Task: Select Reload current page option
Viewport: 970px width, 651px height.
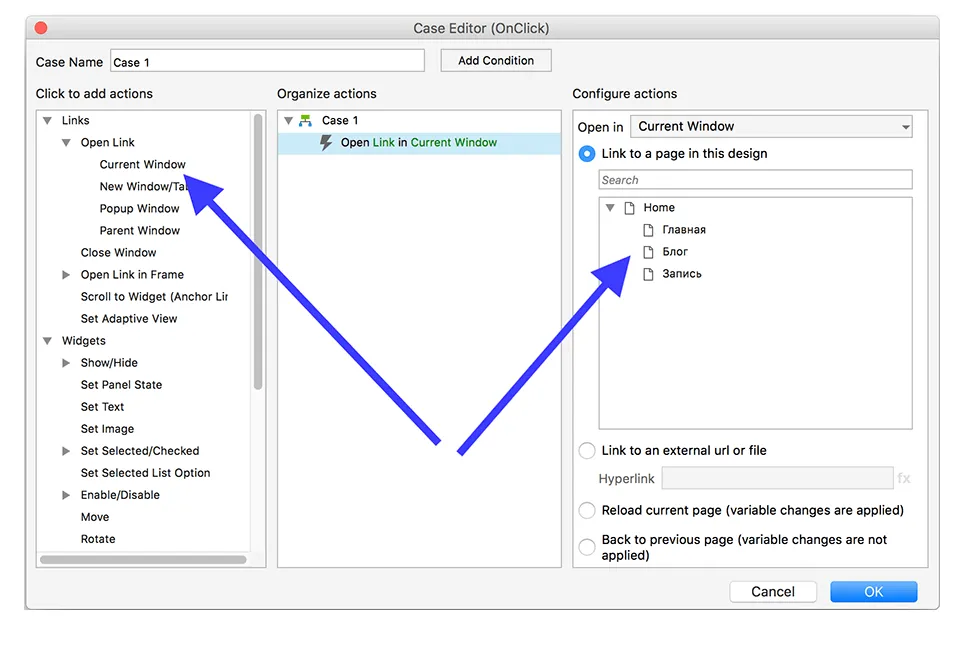Action: [587, 510]
